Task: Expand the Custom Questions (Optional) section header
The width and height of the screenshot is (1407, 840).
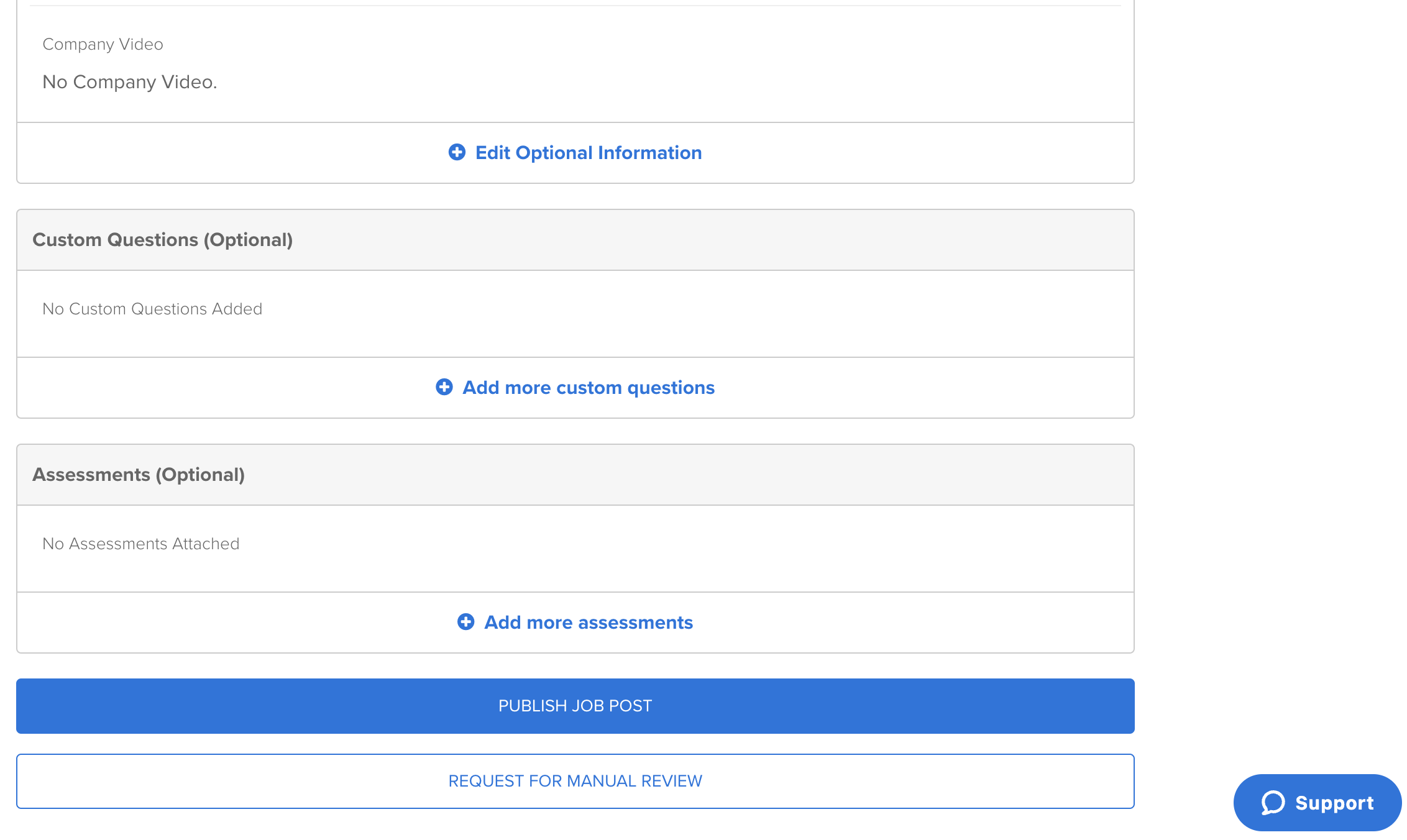Action: [163, 240]
